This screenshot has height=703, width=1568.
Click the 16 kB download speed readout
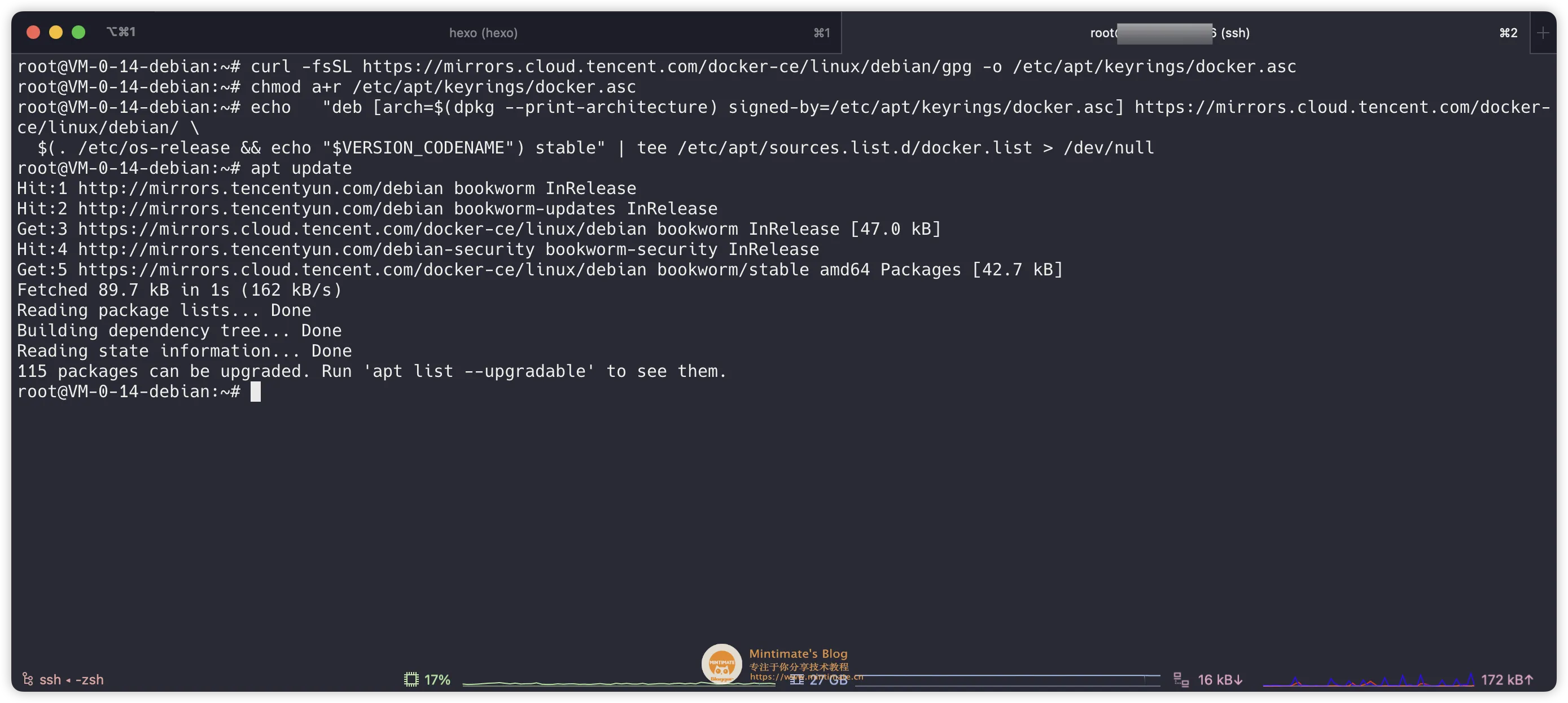pyautogui.click(x=1220, y=679)
